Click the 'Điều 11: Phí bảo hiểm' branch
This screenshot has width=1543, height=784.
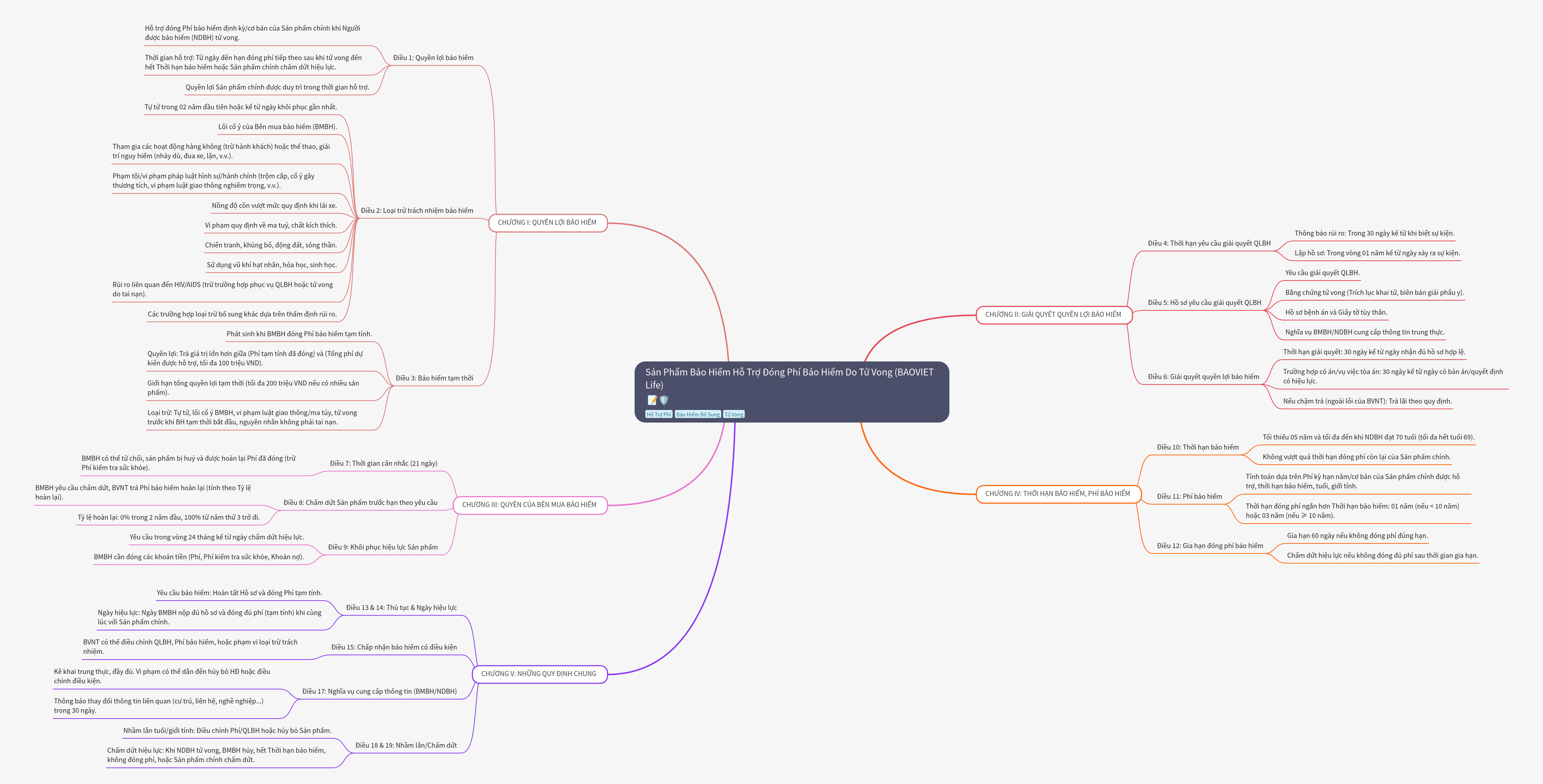tap(1189, 497)
